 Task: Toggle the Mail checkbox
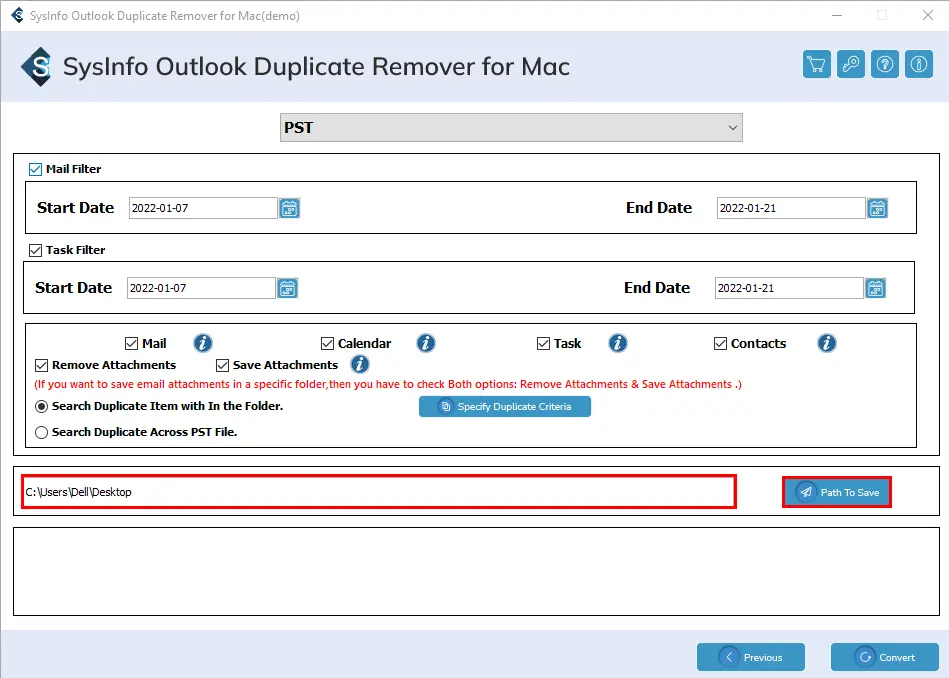pos(131,344)
